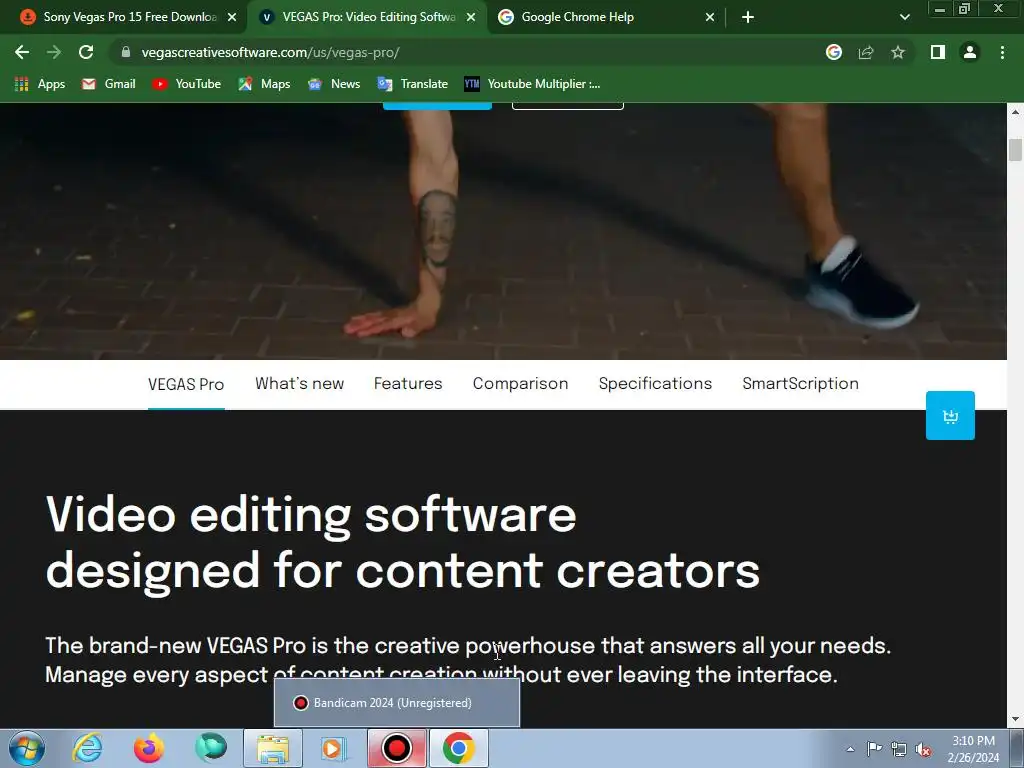The image size is (1024, 768).
Task: Close the Google Chrome Help tab
Action: tap(710, 17)
